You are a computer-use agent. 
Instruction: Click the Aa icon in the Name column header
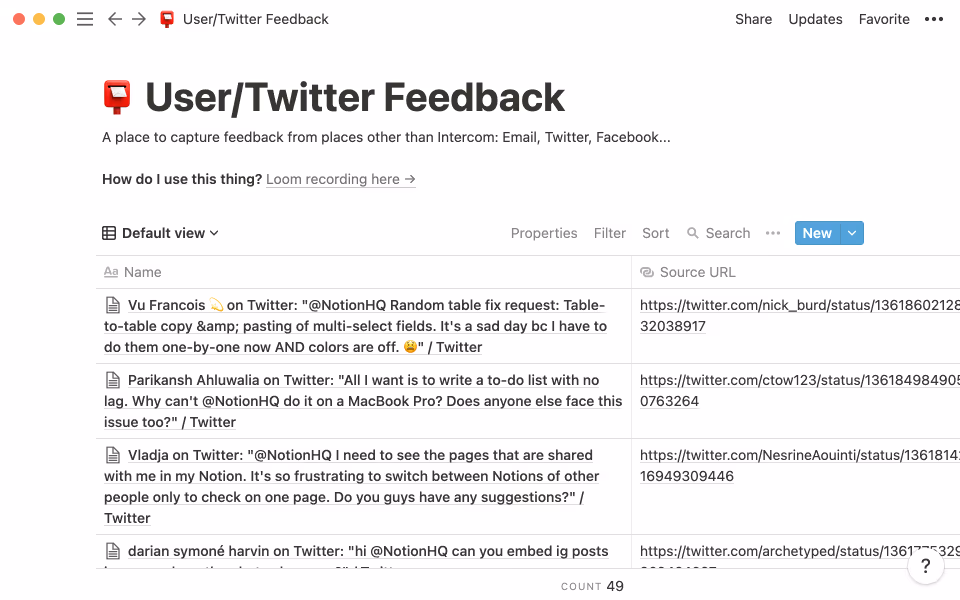tap(113, 271)
